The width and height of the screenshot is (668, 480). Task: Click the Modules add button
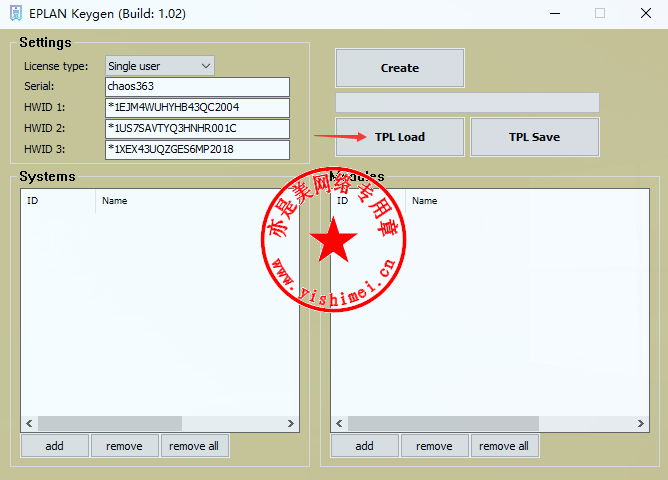[365, 446]
